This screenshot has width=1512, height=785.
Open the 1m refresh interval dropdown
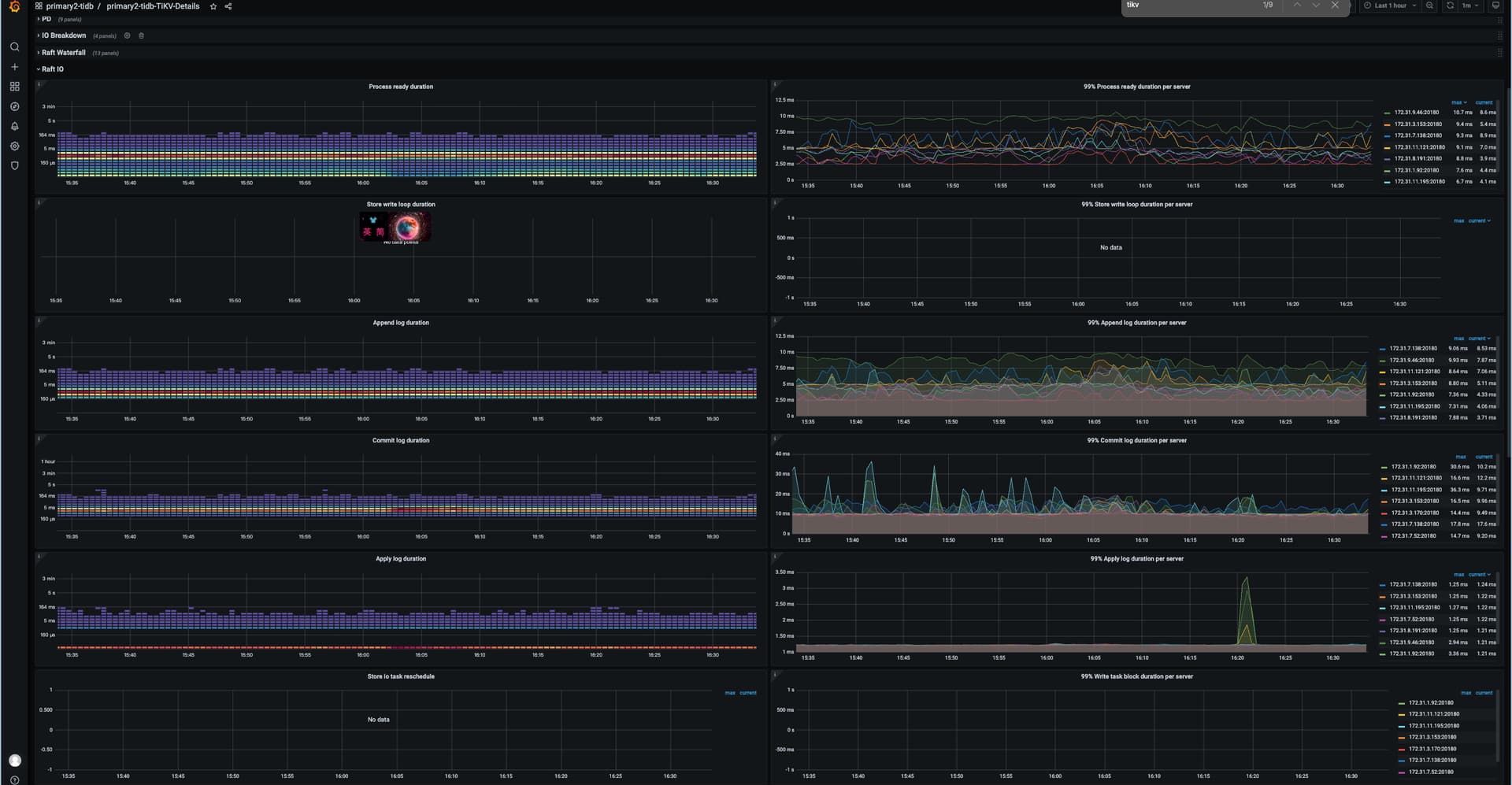pyautogui.click(x=1469, y=6)
